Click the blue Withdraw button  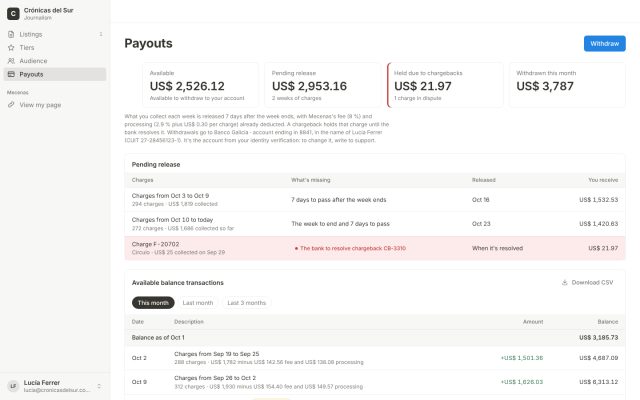tap(604, 44)
